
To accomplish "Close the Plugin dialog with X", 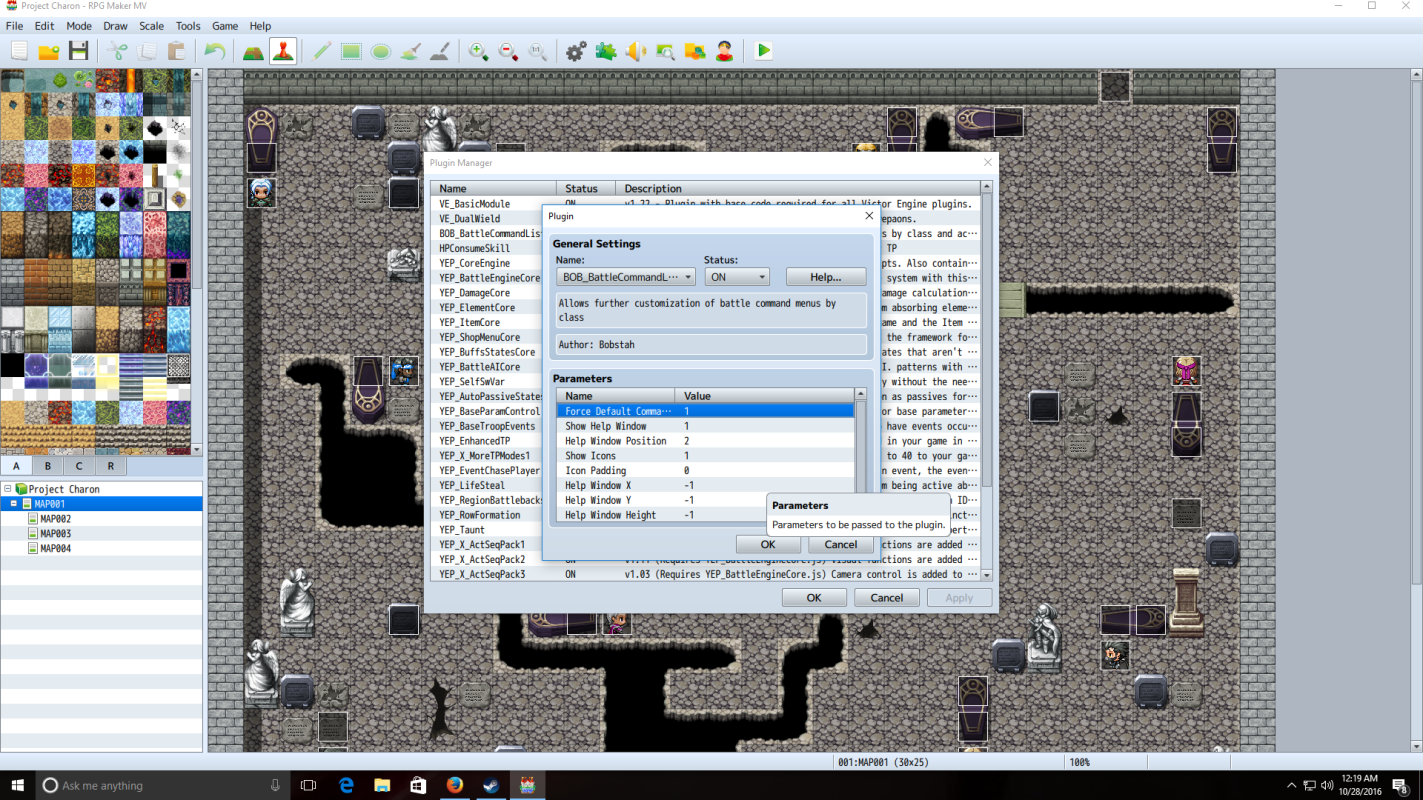I will tap(869, 215).
